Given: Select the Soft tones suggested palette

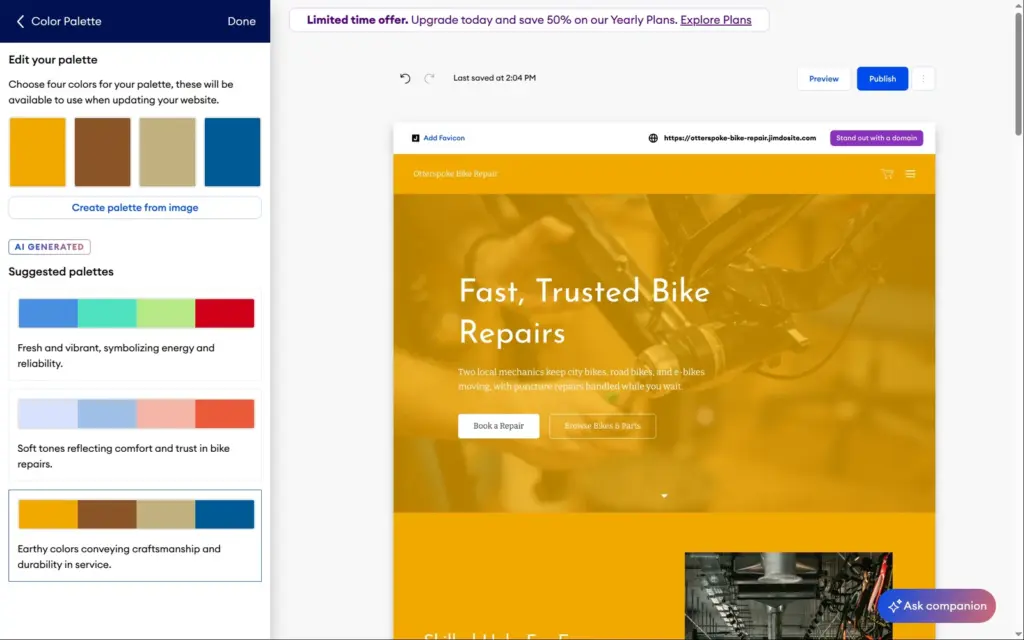Looking at the screenshot, I should [135, 435].
